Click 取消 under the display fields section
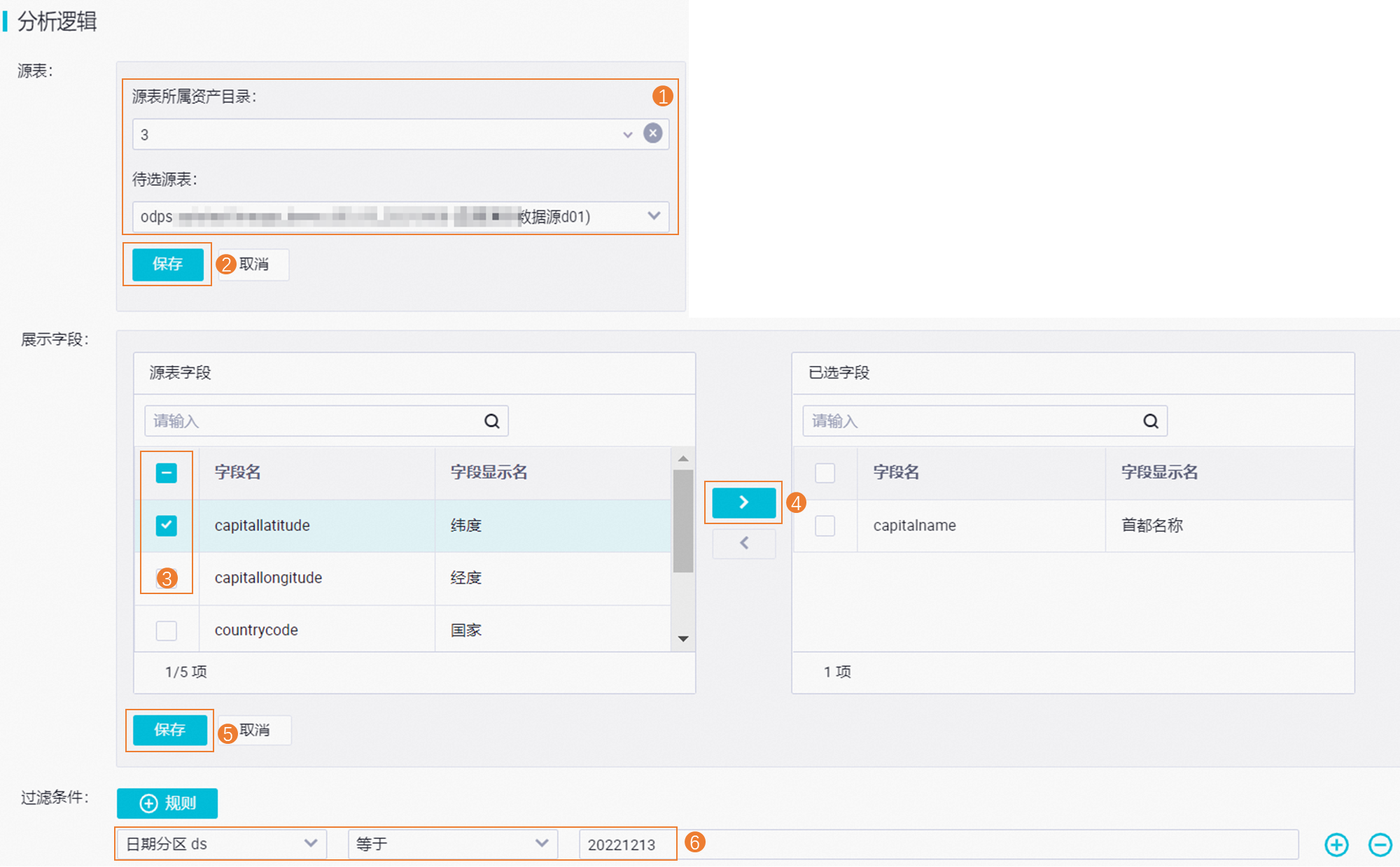The image size is (1400, 867). 255,730
